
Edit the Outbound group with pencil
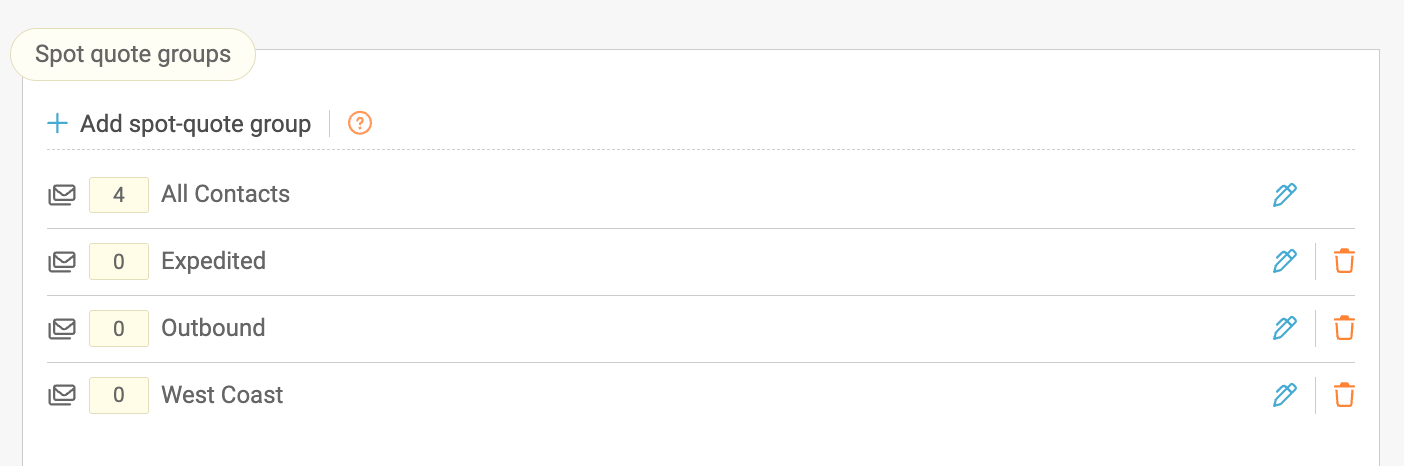1285,329
